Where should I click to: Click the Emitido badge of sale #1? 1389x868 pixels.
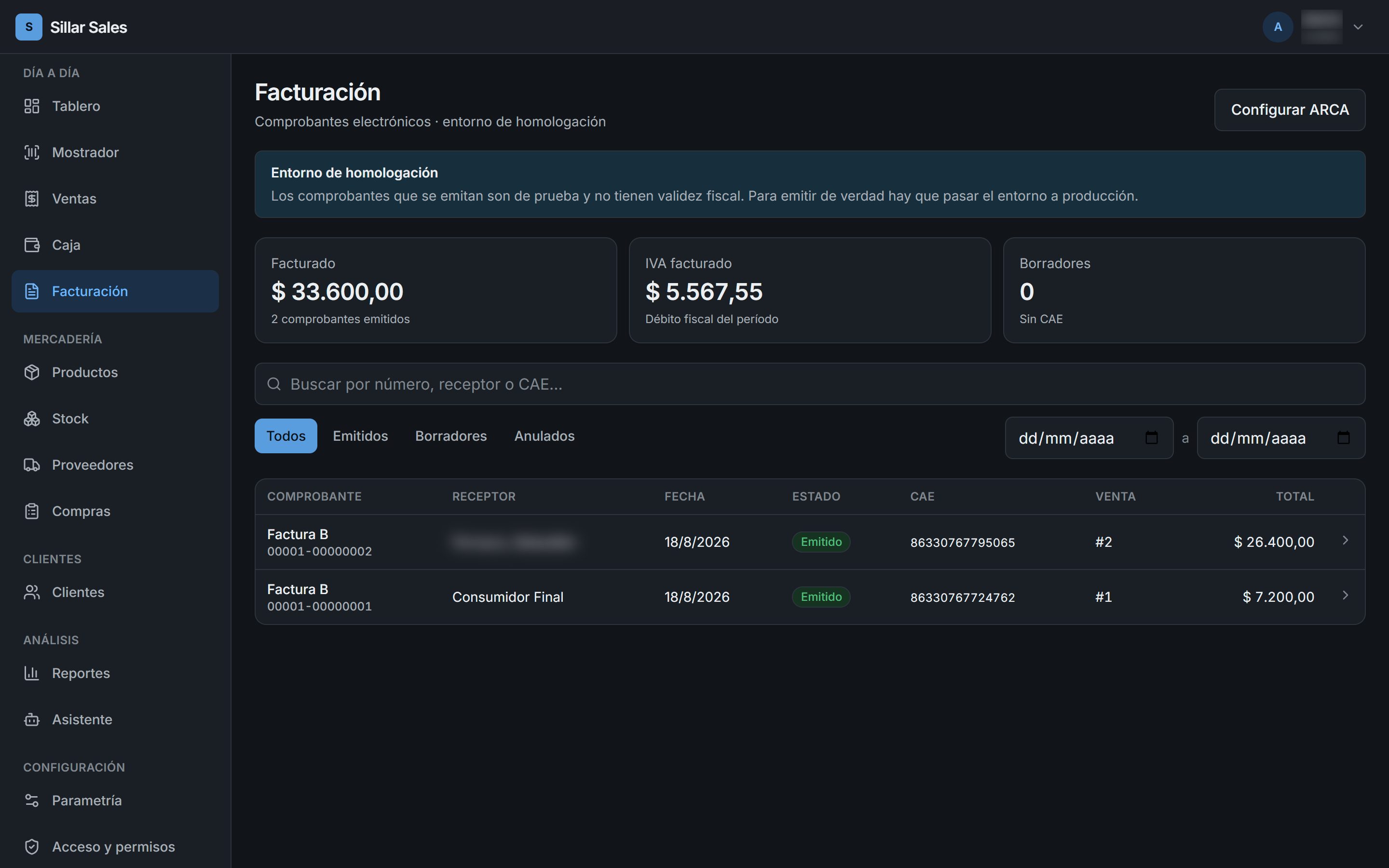click(x=821, y=597)
